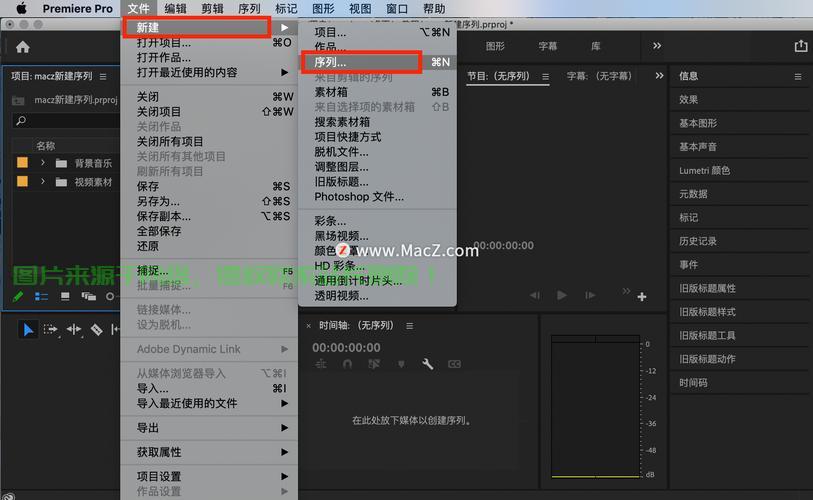Click the Home icon in the workspace bar
Viewport: 813px width, 500px height.
click(x=22, y=47)
